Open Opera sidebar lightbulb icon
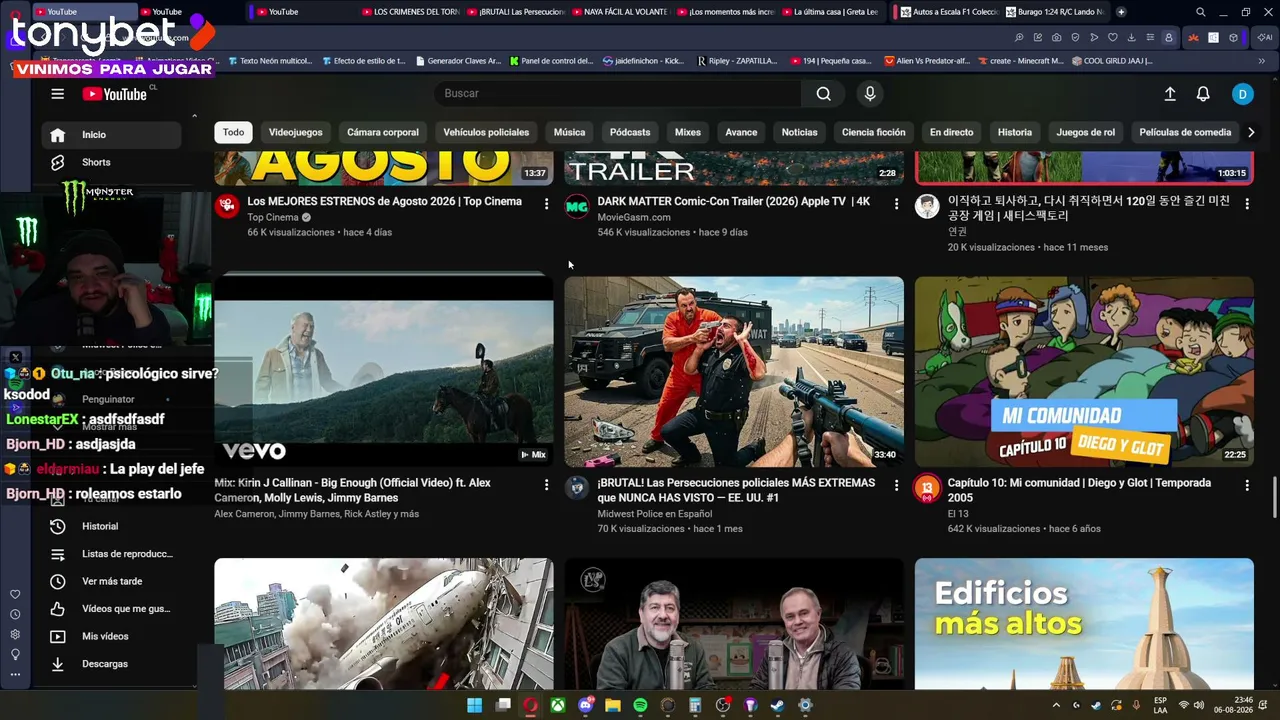The image size is (1280, 720). point(15,655)
